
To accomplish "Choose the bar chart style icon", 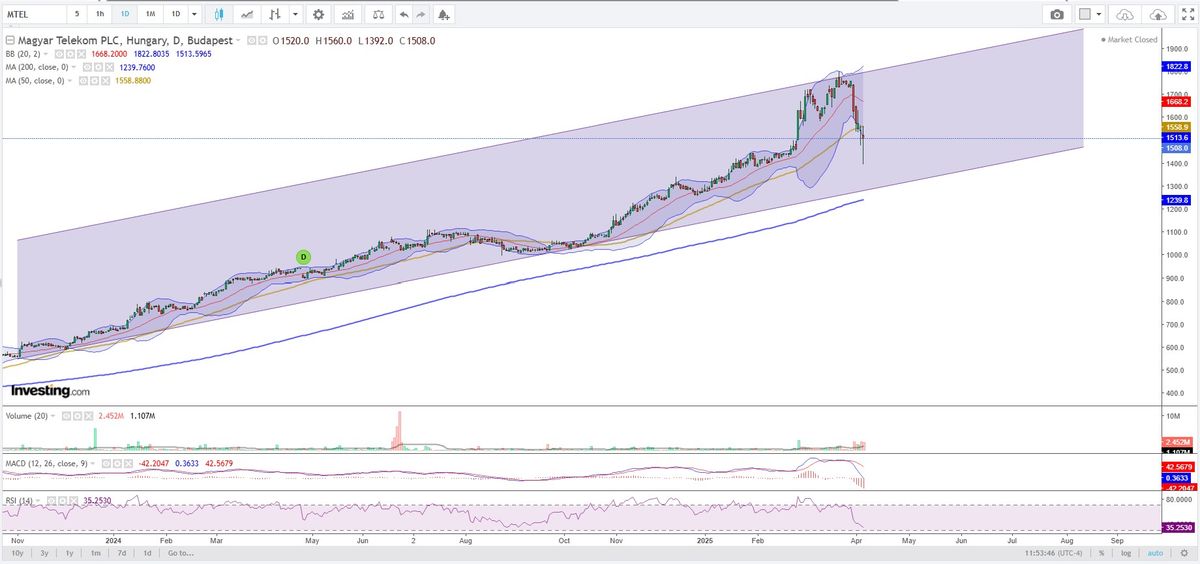I will [x=274, y=15].
